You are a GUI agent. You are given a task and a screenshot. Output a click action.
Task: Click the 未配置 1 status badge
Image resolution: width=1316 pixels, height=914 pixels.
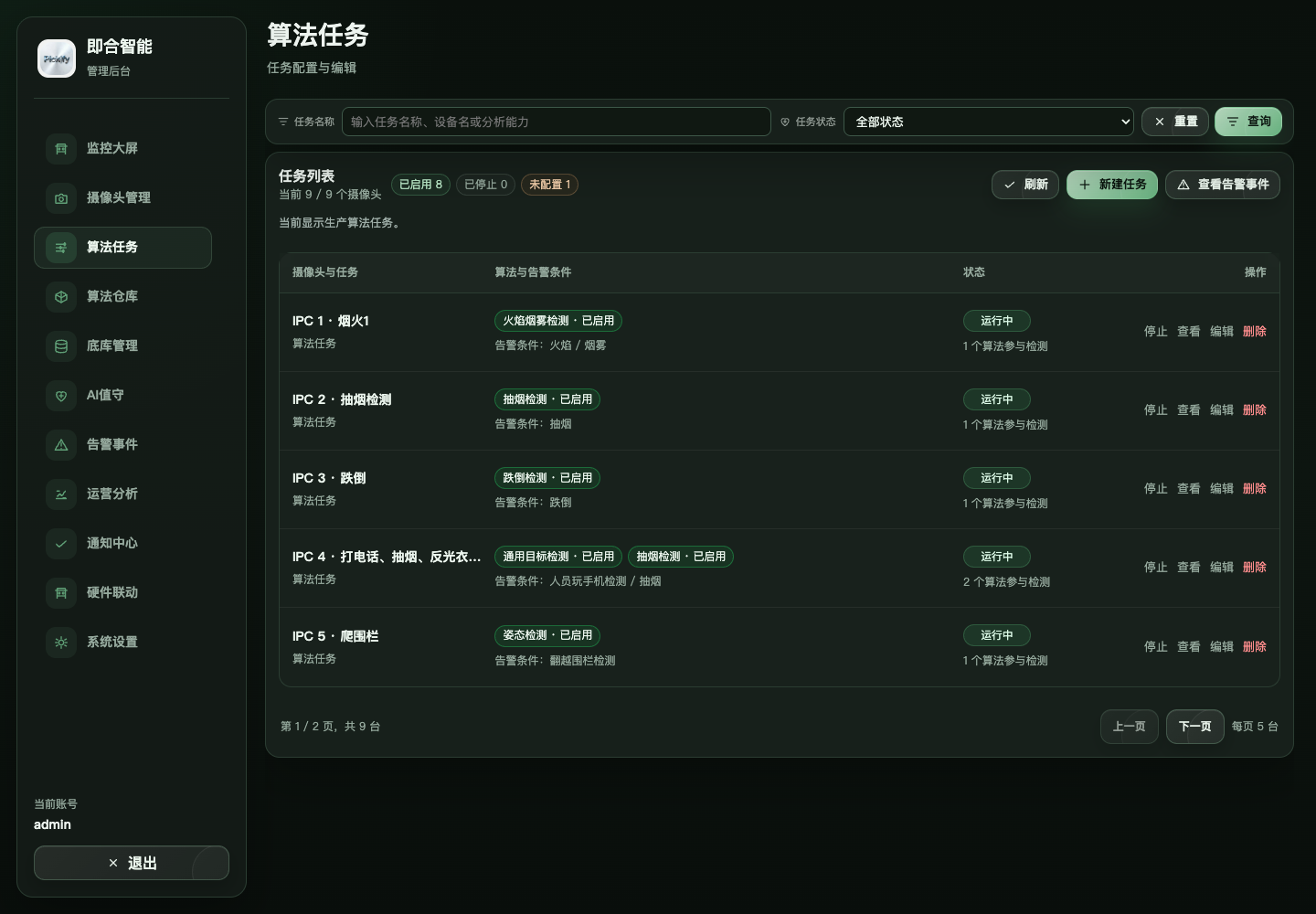tap(550, 185)
